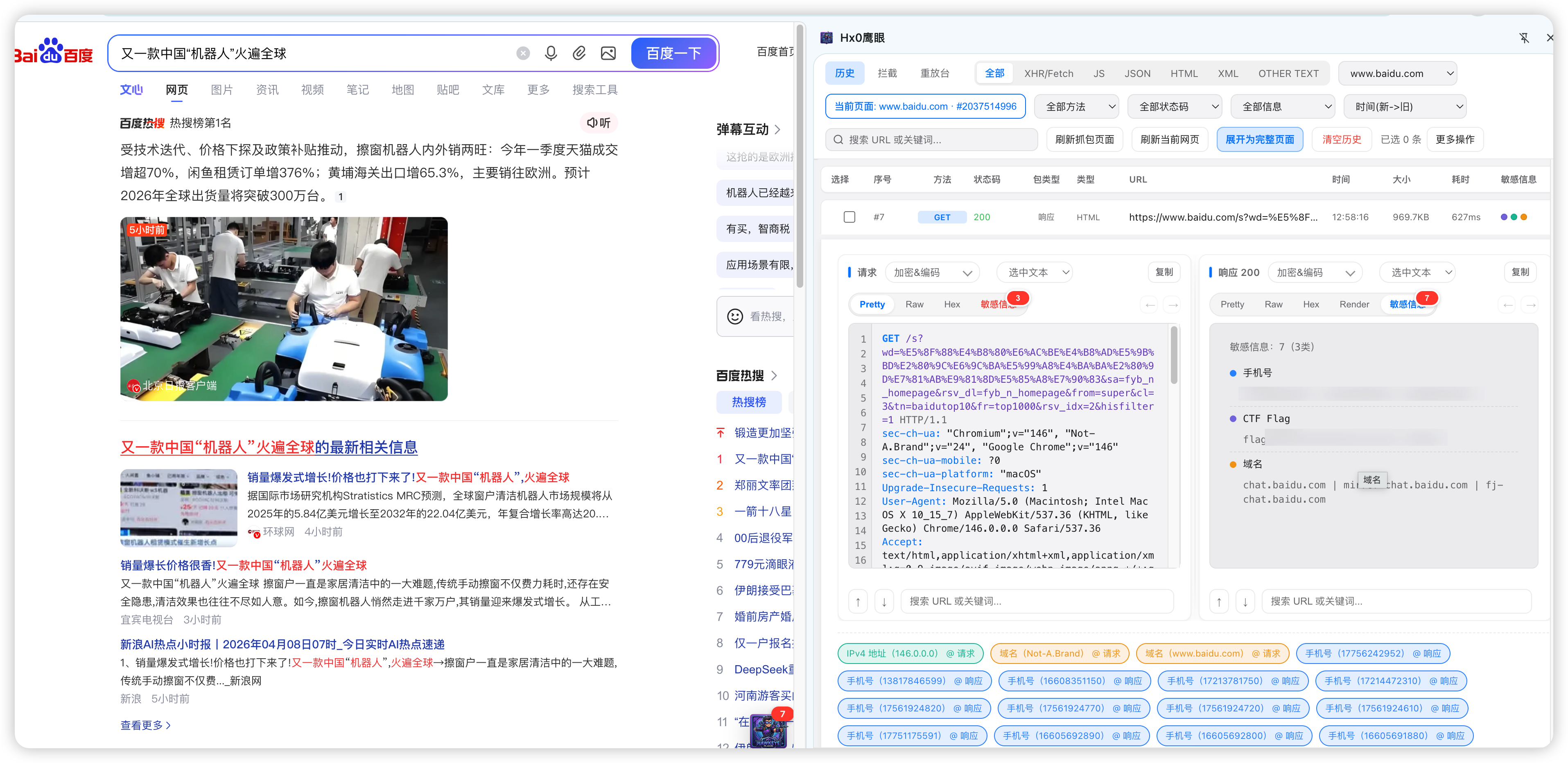The height and width of the screenshot is (763, 1568).
Task: Open response 选中文本 dropdown
Action: pyautogui.click(x=1417, y=273)
